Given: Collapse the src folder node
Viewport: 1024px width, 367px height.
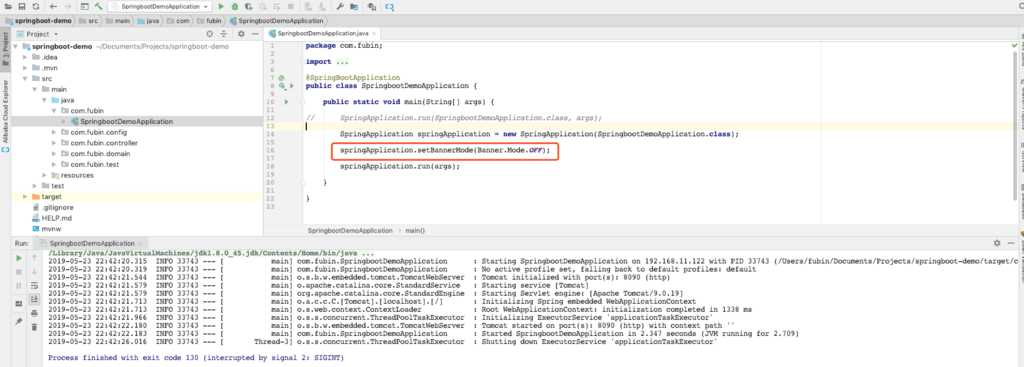Looking at the screenshot, I should click(26, 78).
